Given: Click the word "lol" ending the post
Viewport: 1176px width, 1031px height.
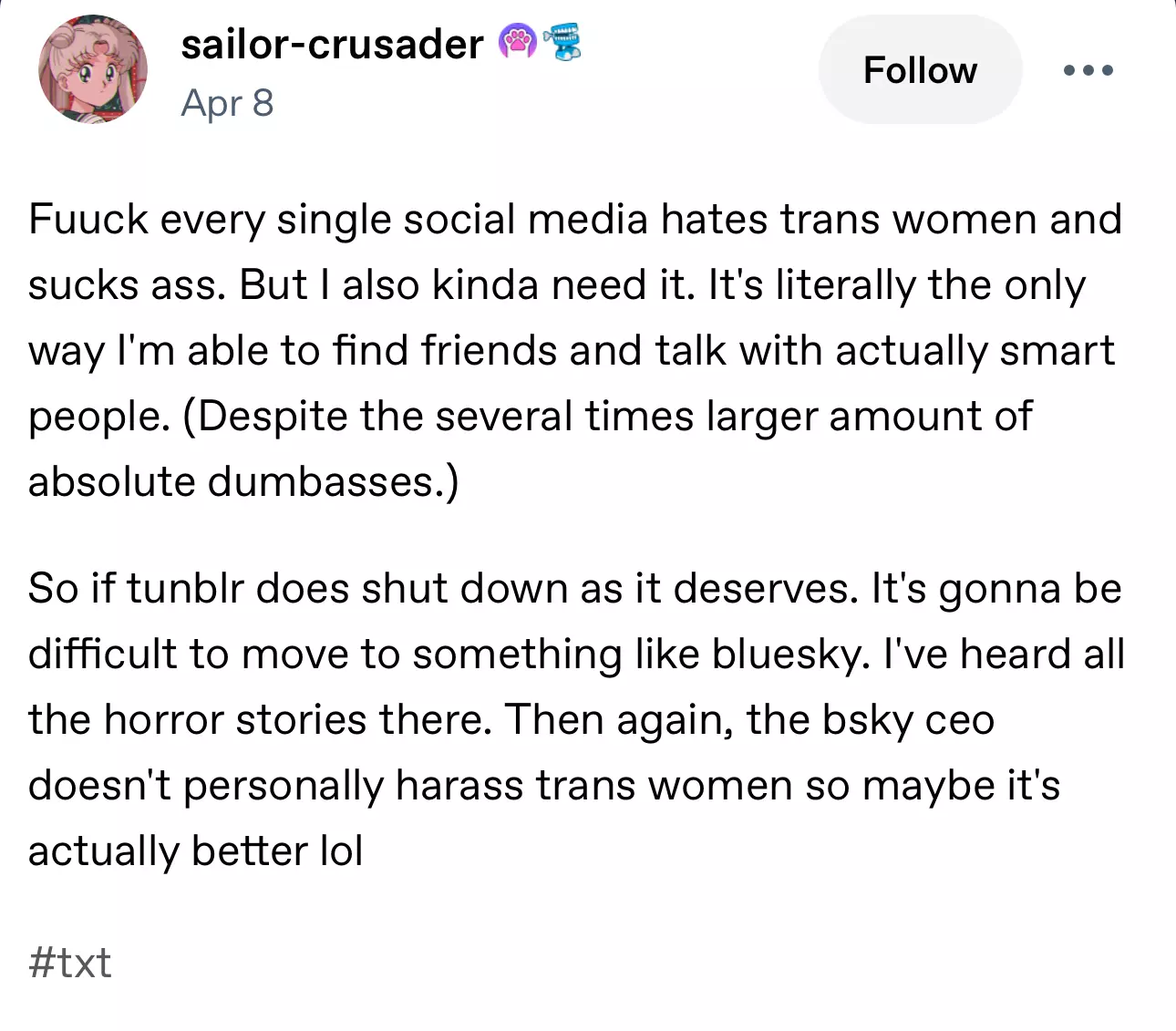Looking at the screenshot, I should pos(342,851).
